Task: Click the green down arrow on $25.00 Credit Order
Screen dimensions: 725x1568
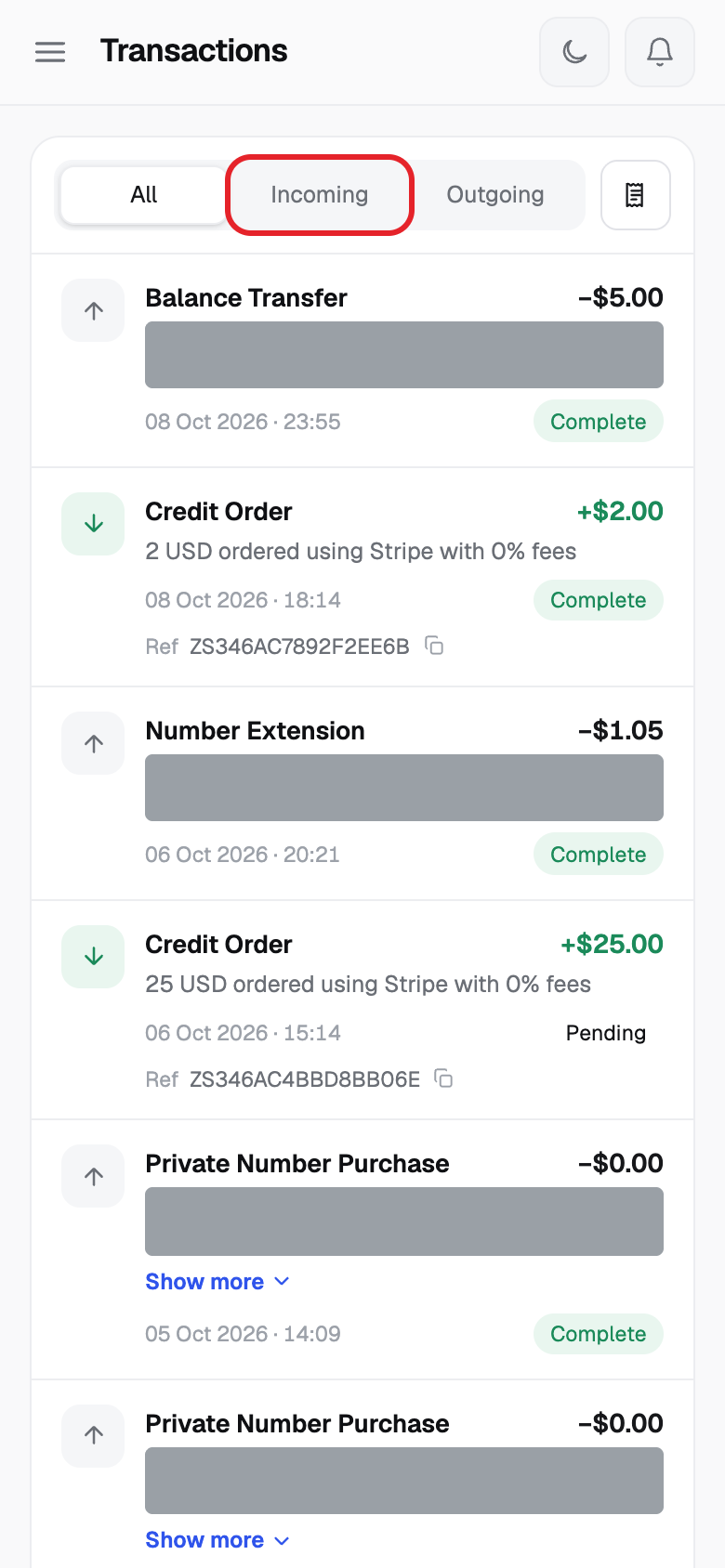Action: [x=93, y=957]
